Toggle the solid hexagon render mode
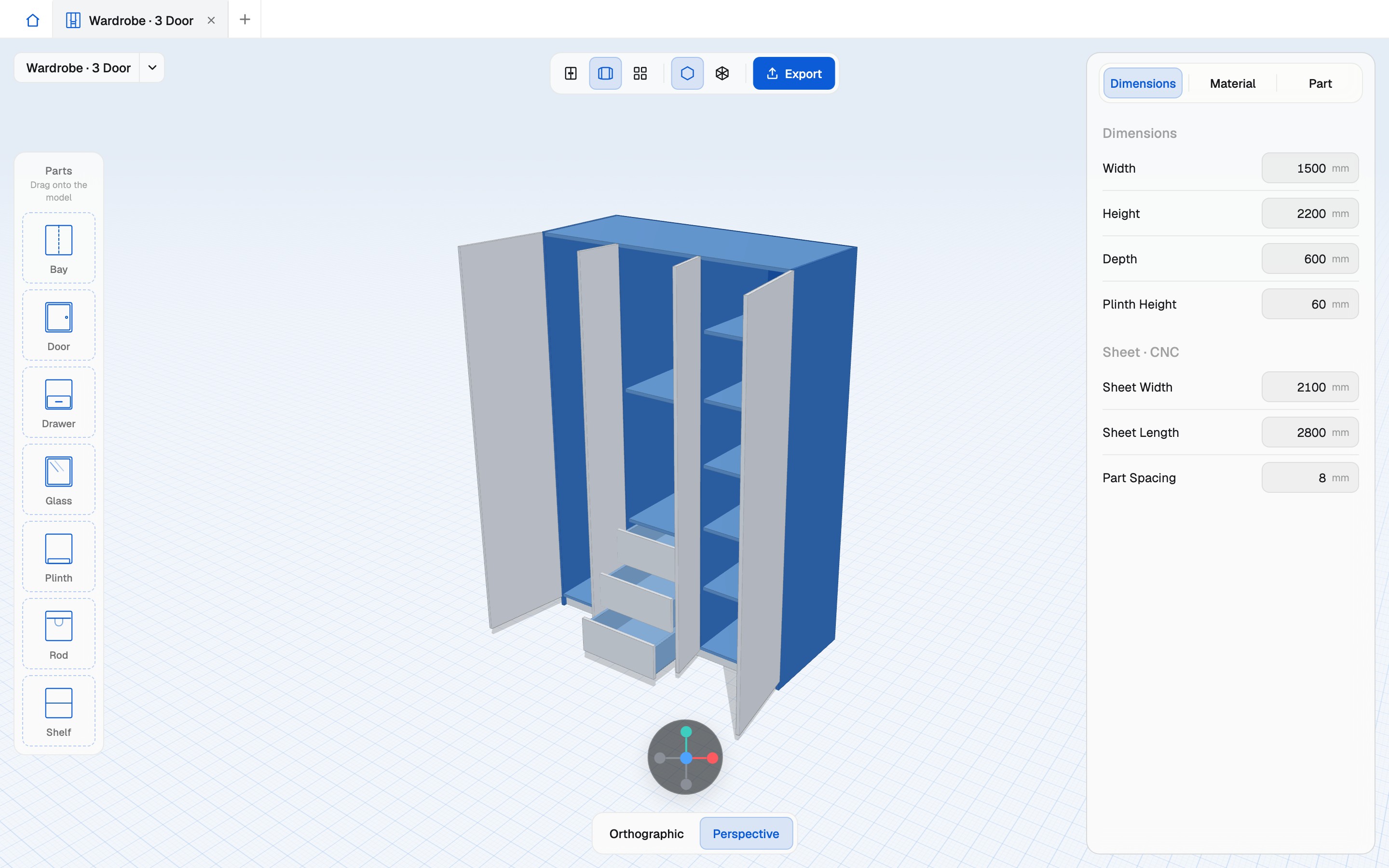Image resolution: width=1389 pixels, height=868 pixels. (x=687, y=73)
